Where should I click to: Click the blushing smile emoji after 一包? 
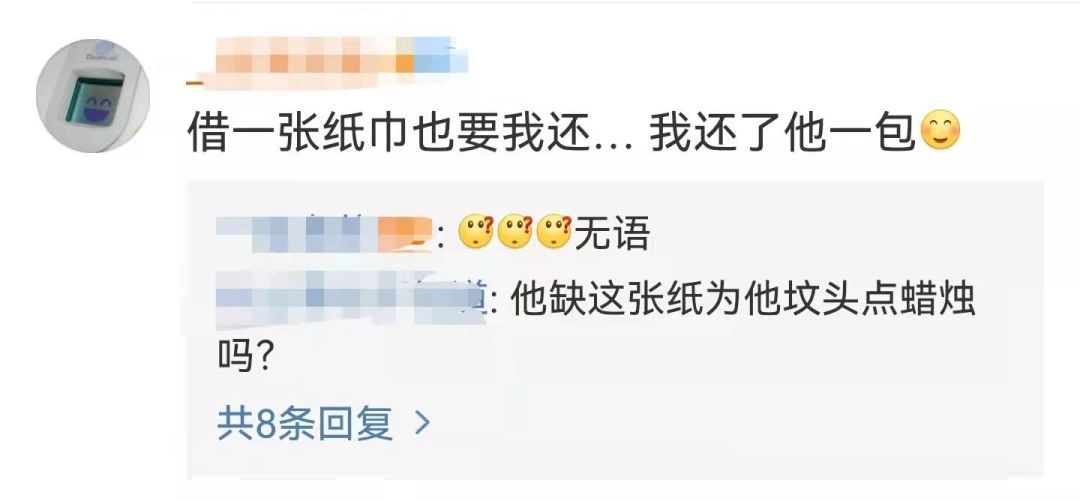pos(940,132)
